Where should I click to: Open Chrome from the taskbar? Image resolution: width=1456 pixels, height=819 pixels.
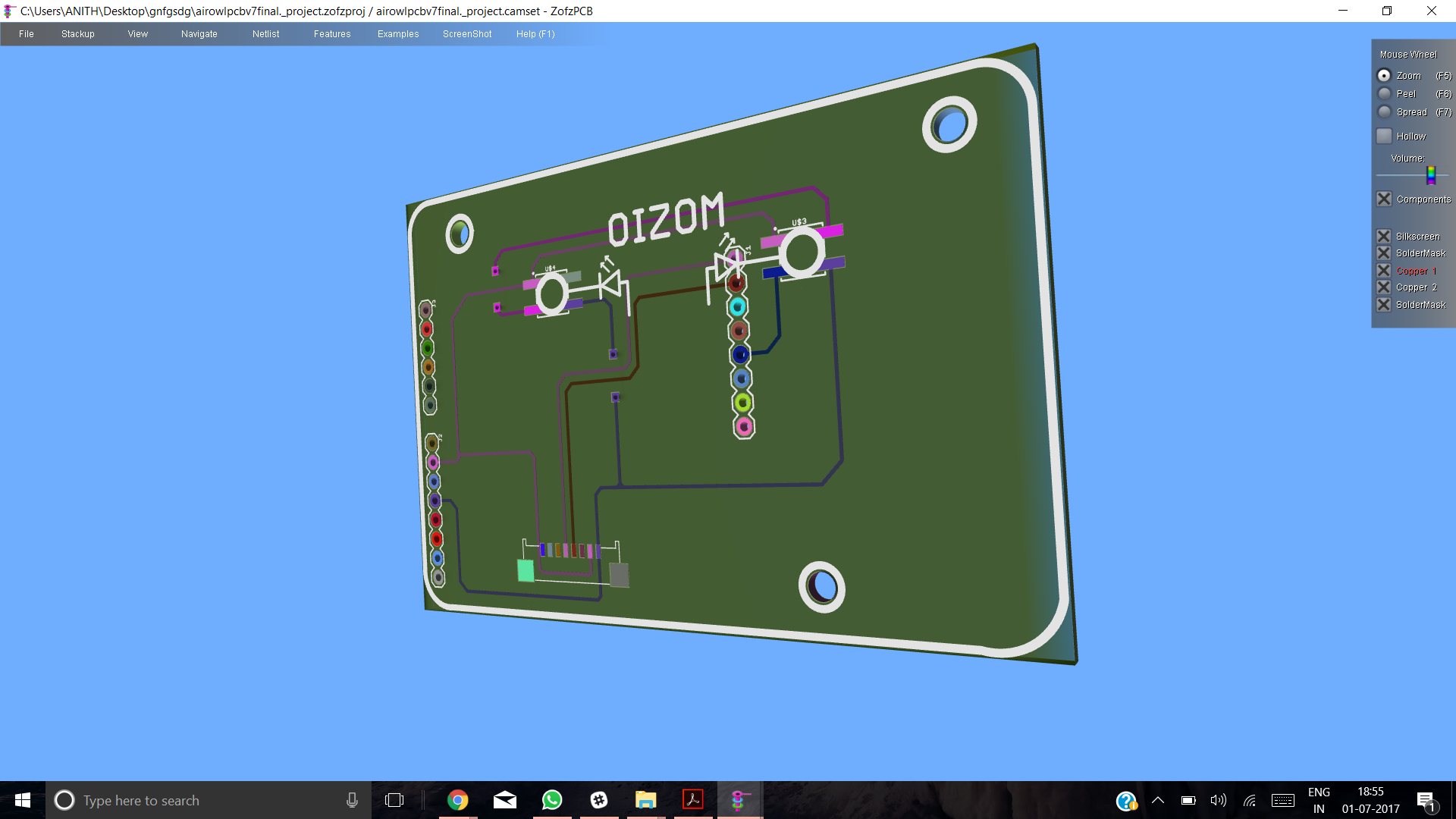457,800
